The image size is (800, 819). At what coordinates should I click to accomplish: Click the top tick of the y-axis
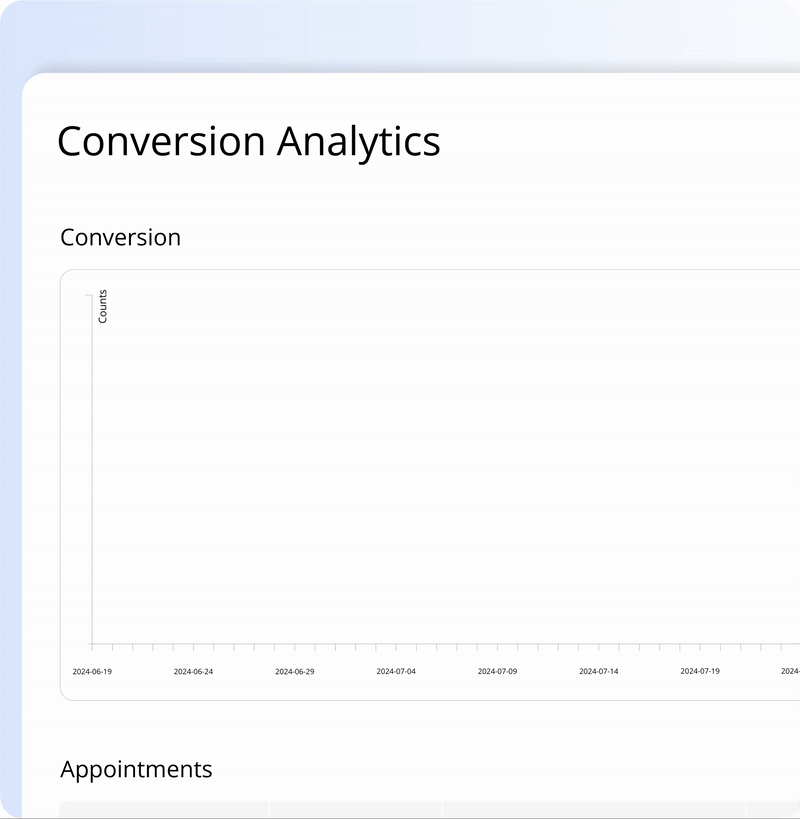pyautogui.click(x=89, y=295)
